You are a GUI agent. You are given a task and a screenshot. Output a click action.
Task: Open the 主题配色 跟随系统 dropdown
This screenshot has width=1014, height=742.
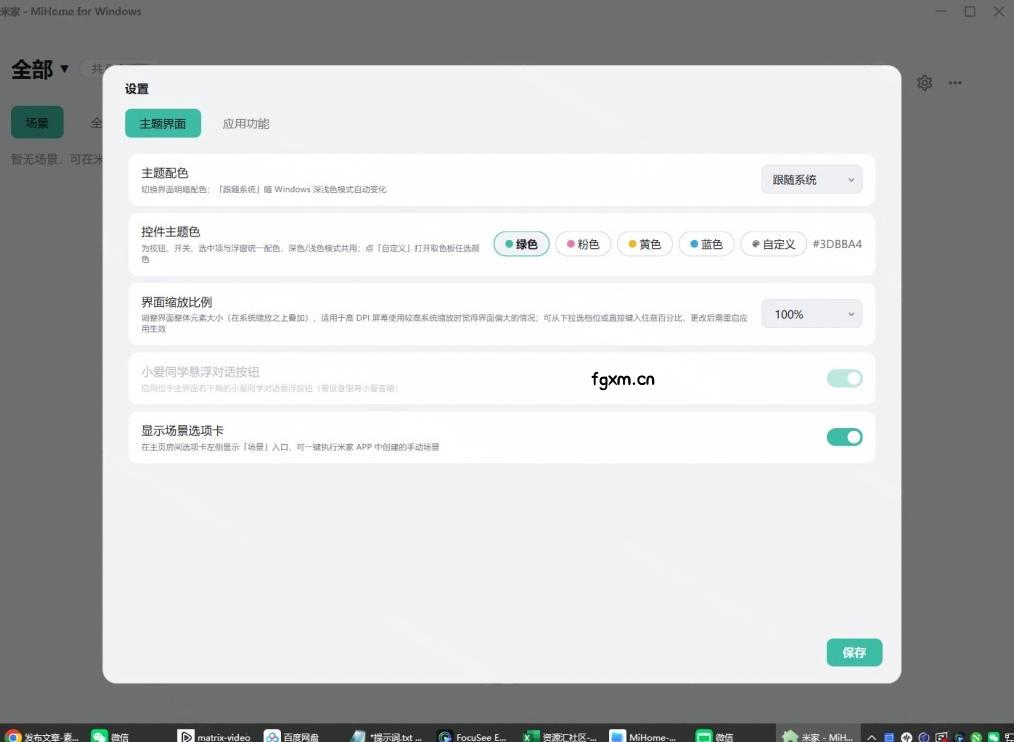click(812, 180)
